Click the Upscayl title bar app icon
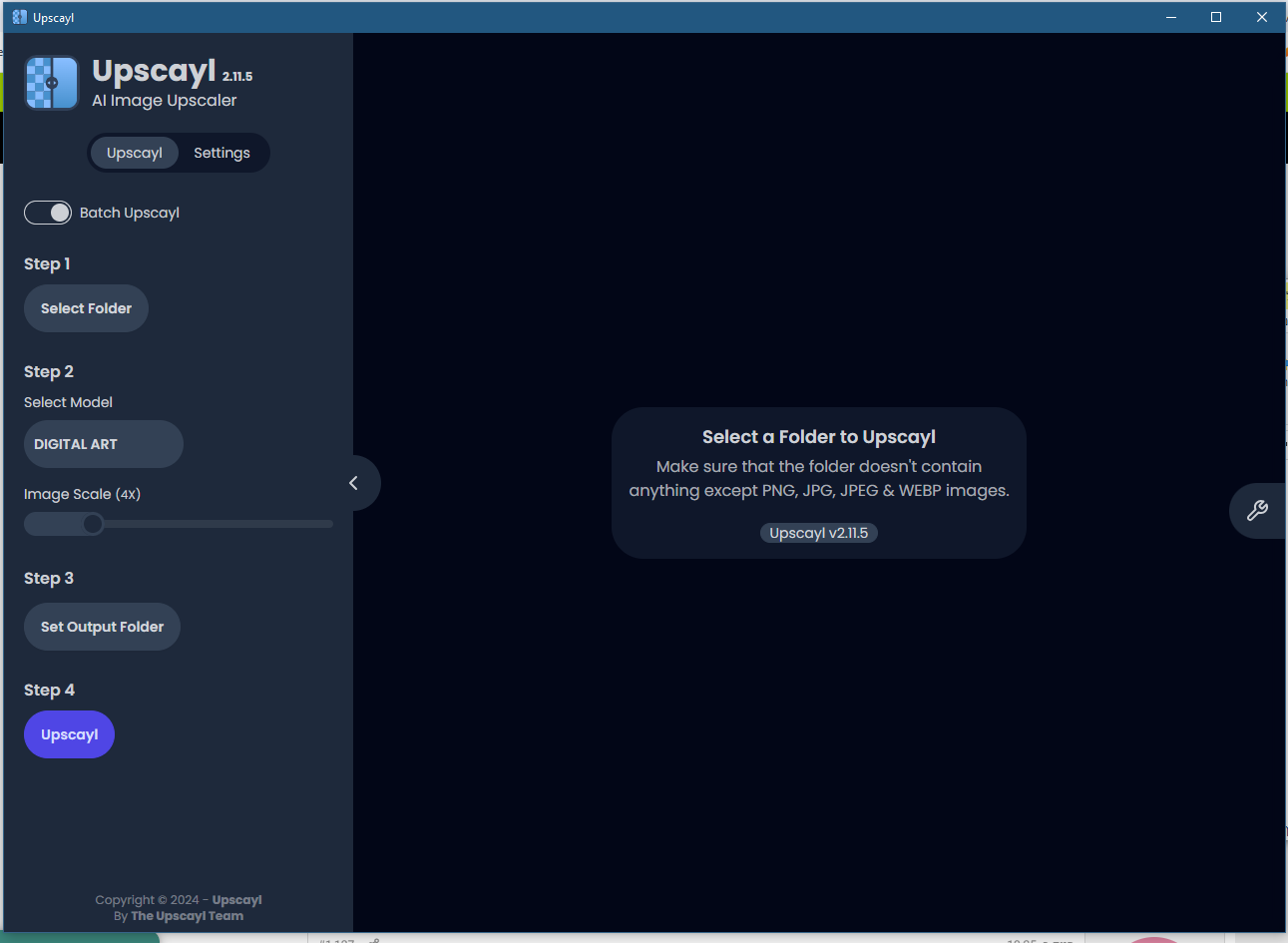This screenshot has height=943, width=1288. coord(19,17)
